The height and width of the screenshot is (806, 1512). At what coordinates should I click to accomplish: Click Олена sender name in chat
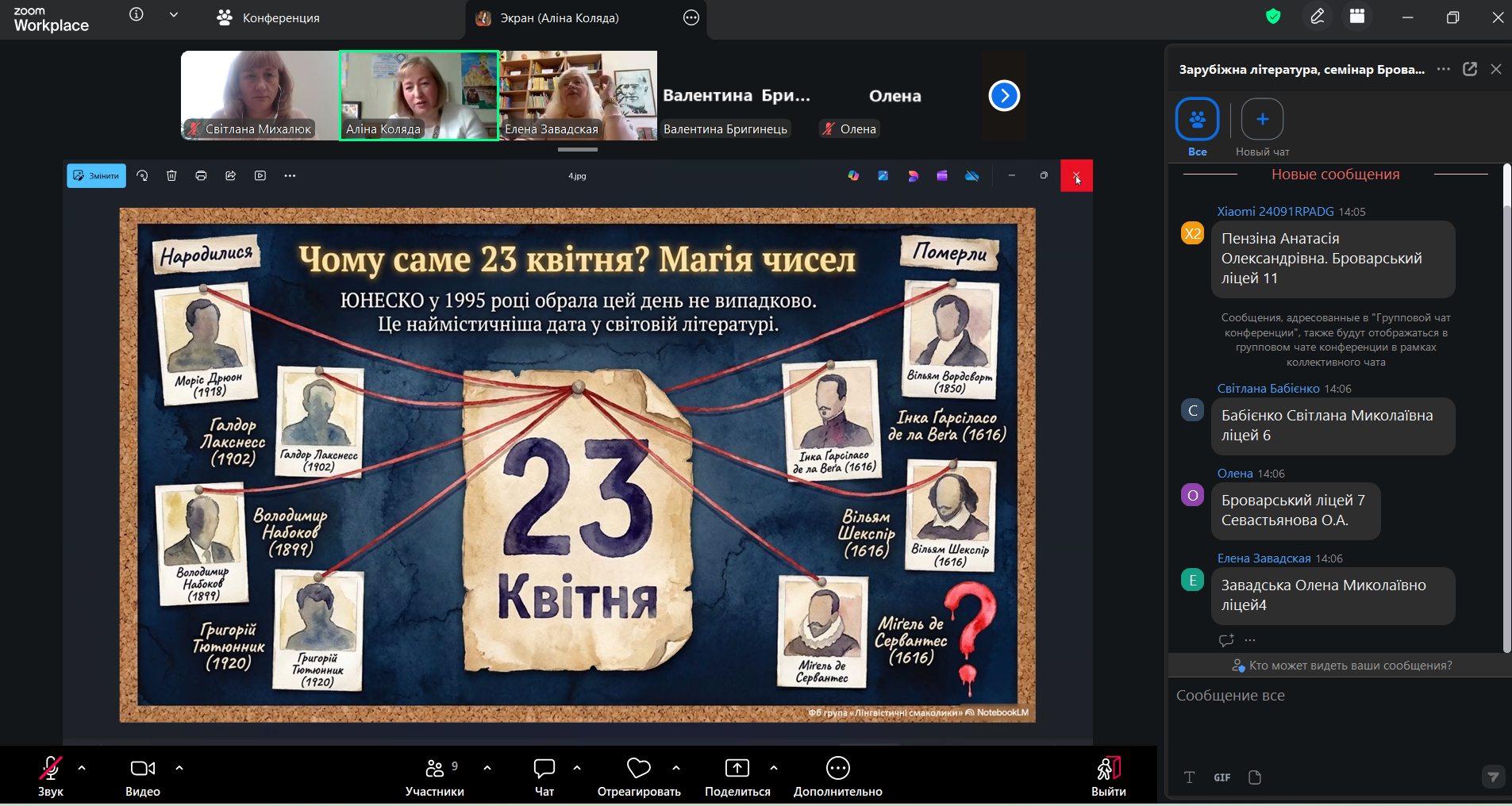1235,474
